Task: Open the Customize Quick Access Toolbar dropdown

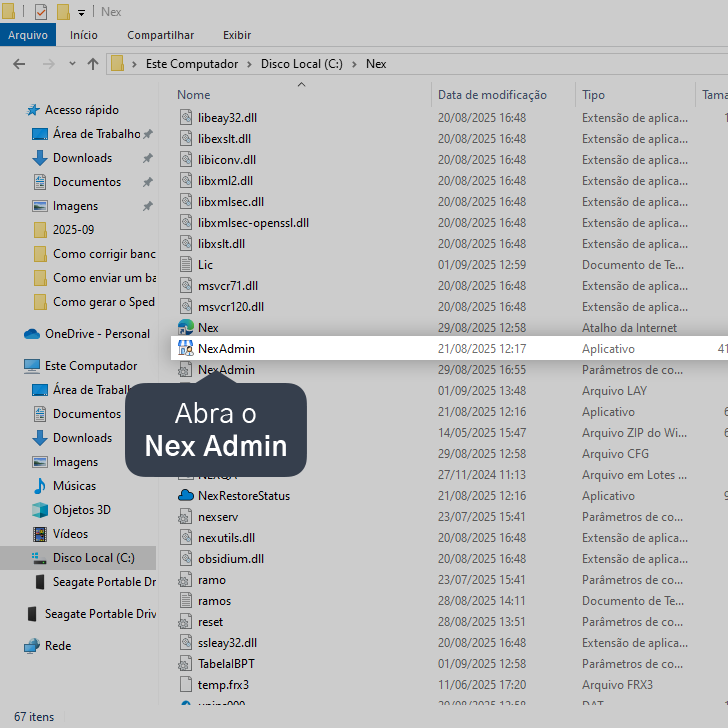Action: click(81, 13)
